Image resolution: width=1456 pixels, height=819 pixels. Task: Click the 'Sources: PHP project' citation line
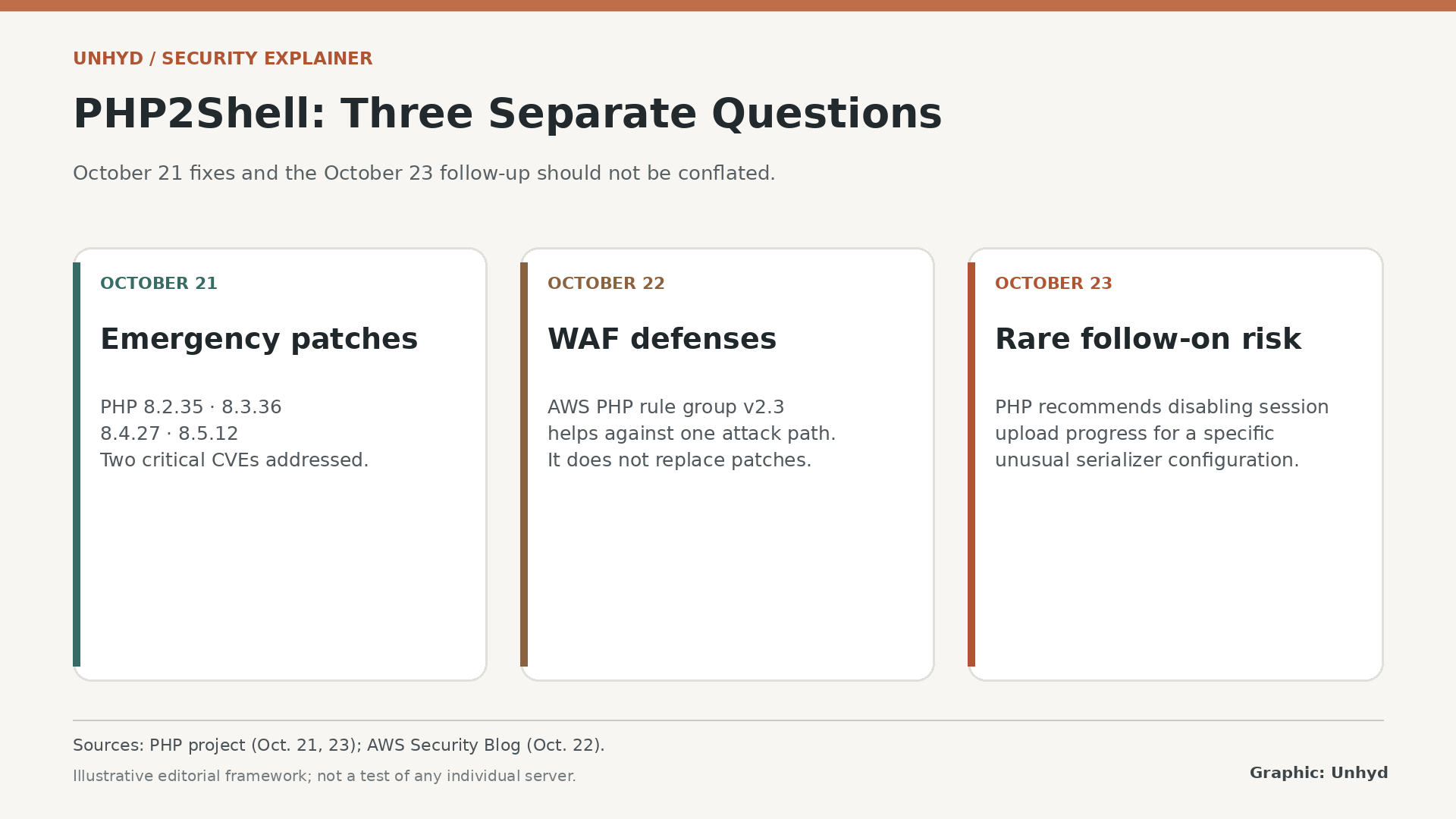point(339,745)
